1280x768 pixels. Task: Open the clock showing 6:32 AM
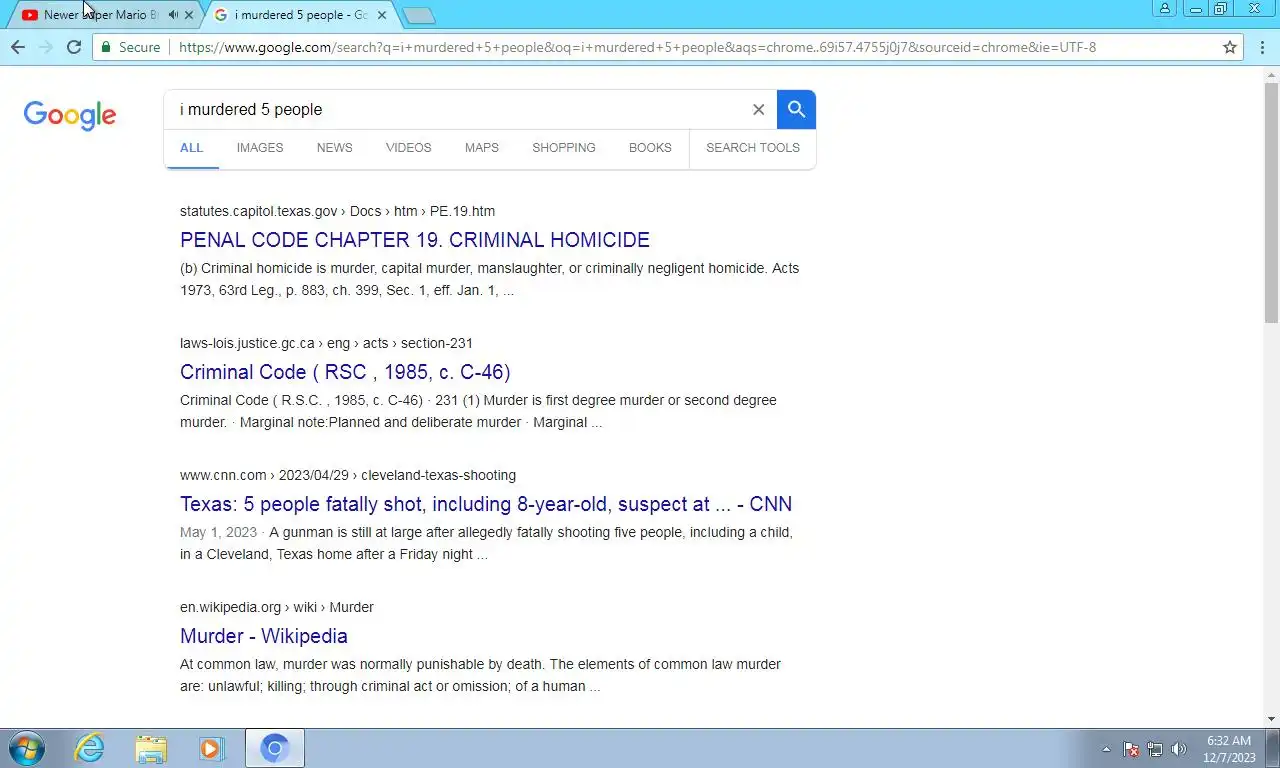1229,749
